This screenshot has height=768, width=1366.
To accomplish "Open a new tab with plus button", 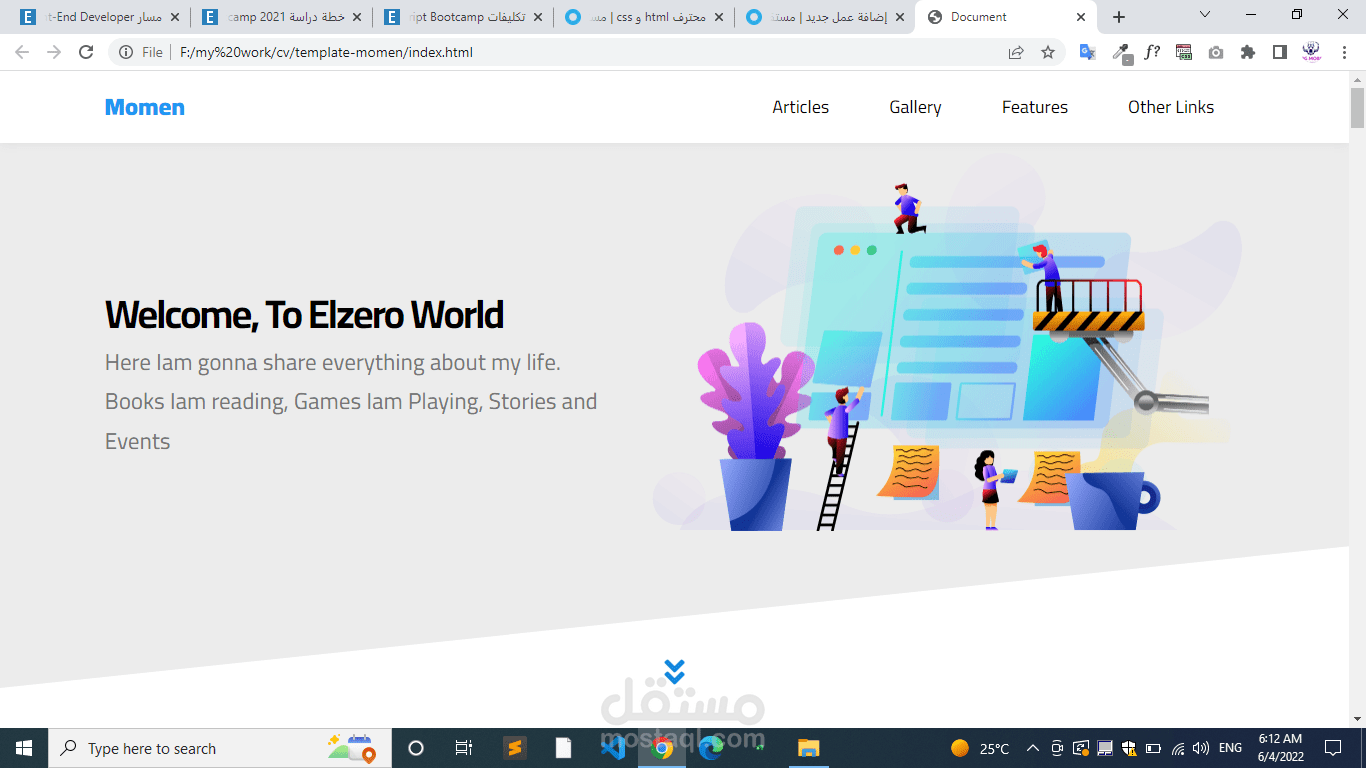I will (1119, 17).
